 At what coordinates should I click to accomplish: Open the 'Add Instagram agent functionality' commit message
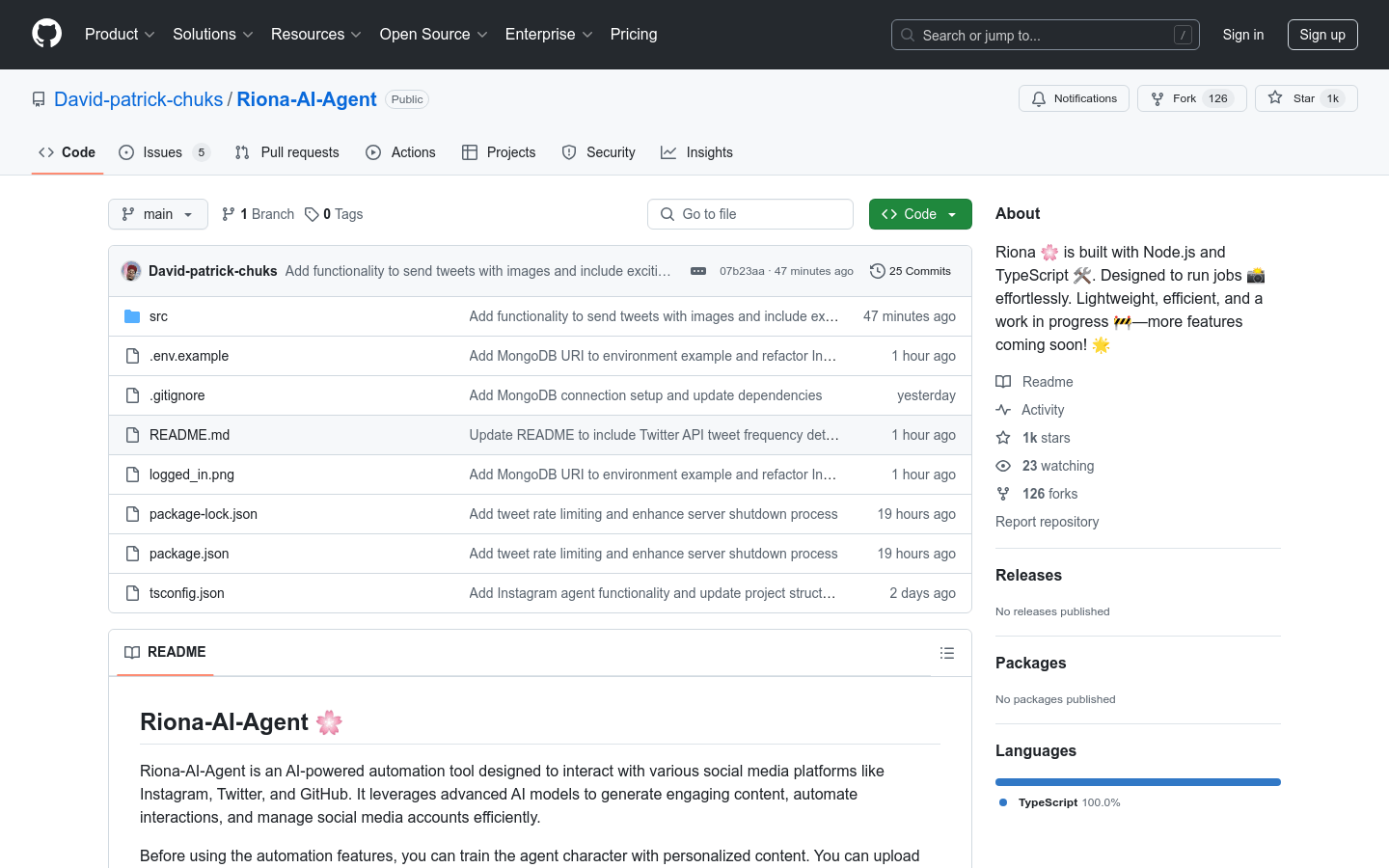653,593
